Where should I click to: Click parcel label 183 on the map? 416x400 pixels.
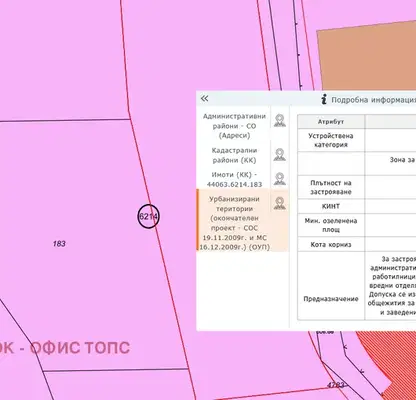click(x=59, y=244)
